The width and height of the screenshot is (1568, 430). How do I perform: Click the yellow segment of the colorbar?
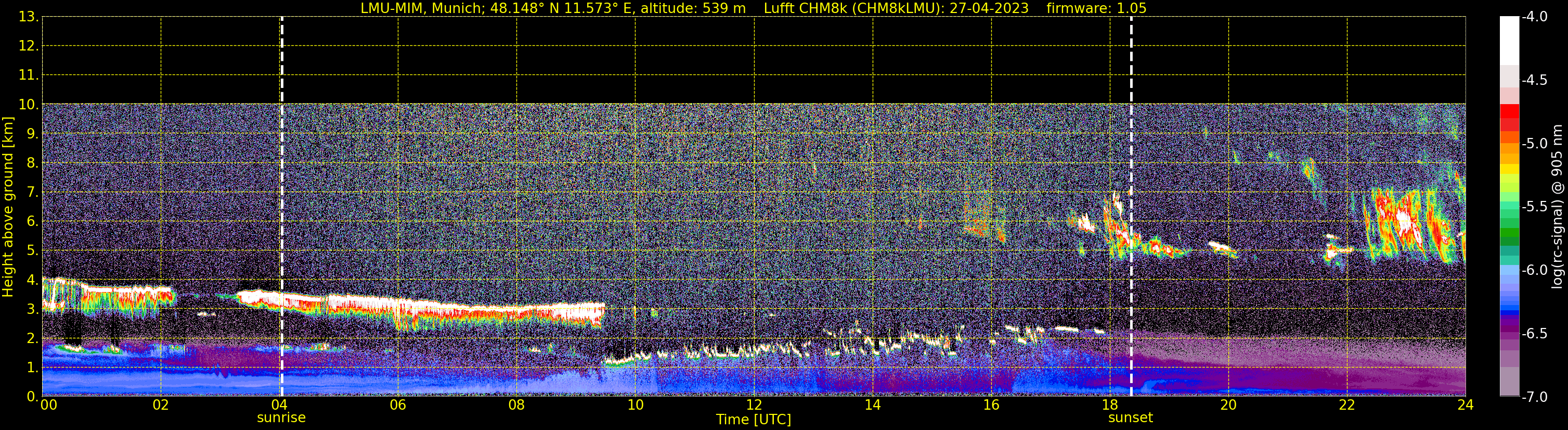tap(1510, 169)
